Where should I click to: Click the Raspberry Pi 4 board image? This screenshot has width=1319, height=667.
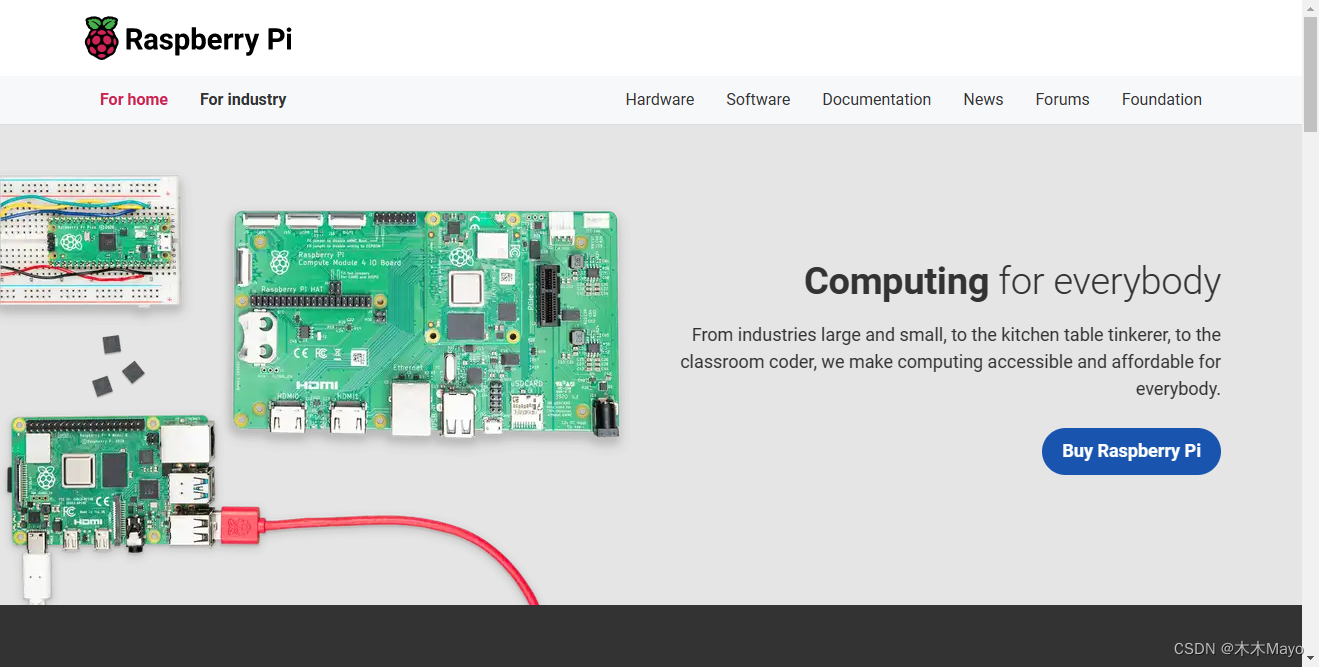(113, 483)
